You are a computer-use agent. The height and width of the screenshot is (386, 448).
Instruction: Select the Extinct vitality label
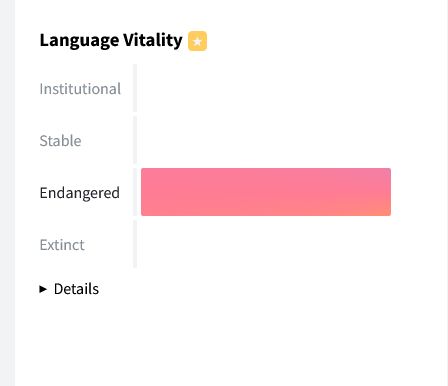pos(62,245)
